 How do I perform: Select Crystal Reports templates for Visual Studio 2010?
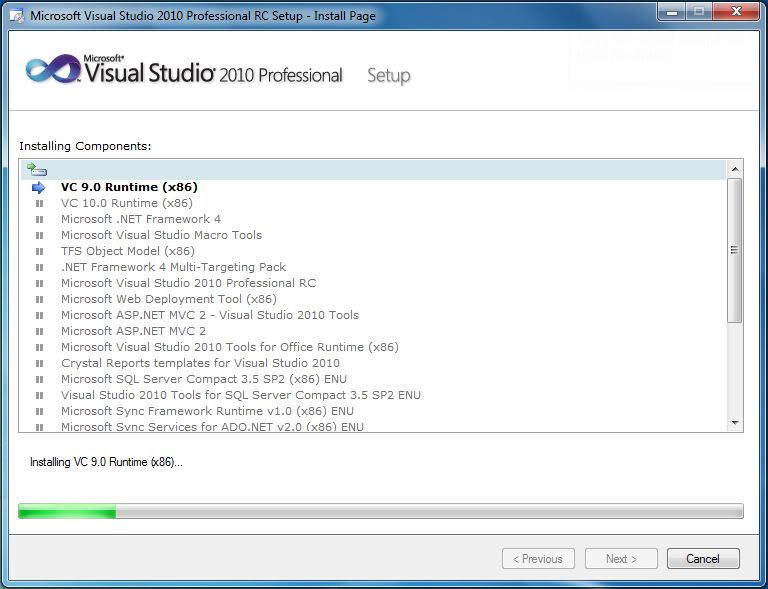coord(200,363)
